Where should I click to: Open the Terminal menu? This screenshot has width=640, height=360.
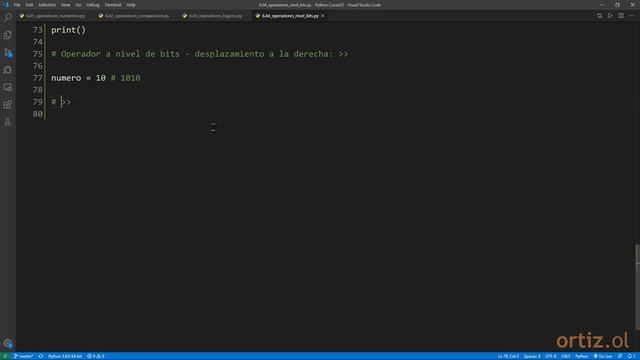[x=113, y=5]
